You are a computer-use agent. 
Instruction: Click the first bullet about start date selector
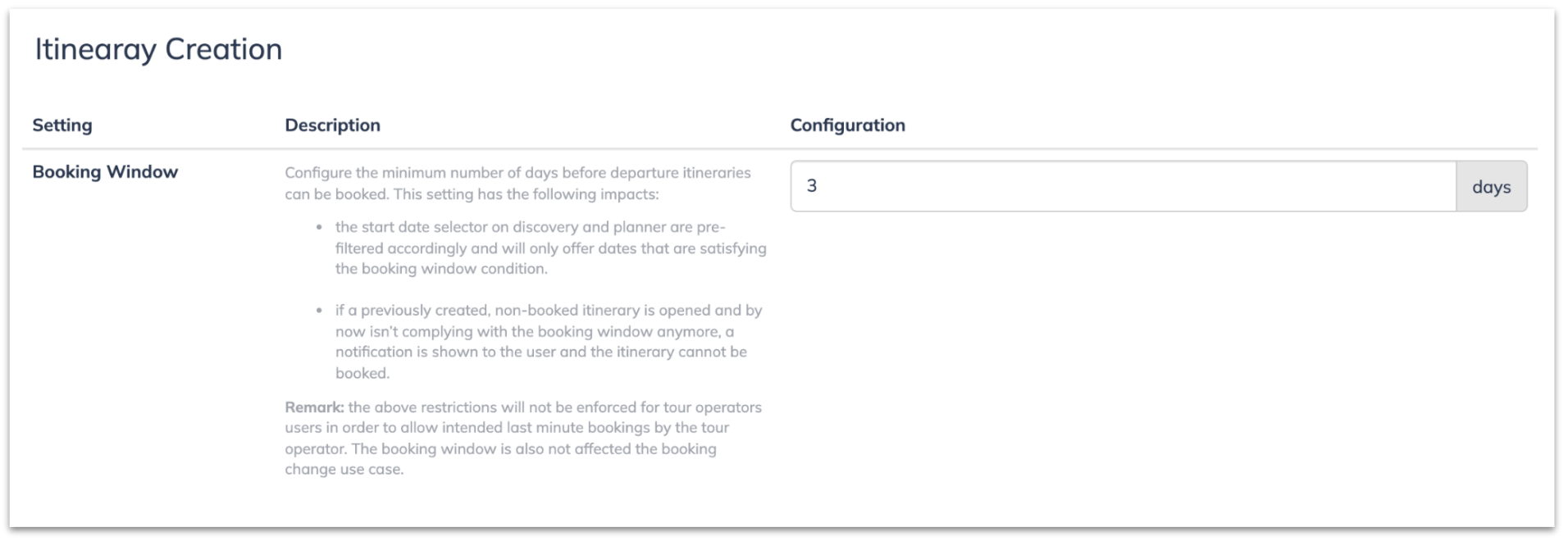click(550, 248)
